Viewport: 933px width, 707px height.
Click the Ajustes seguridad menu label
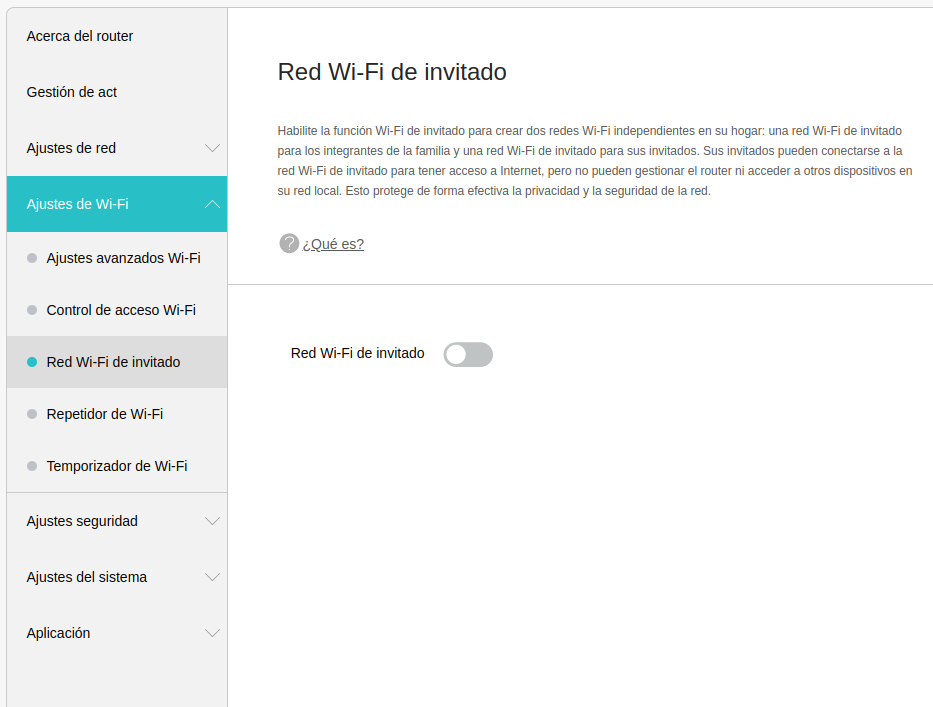tap(82, 521)
